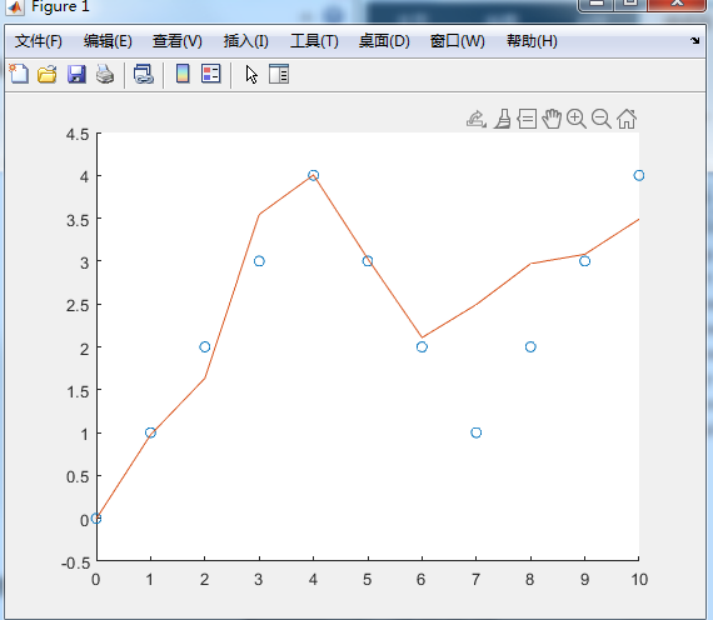The image size is (713, 620).
Task: Click the x-axis tick label 10
Action: coord(639,580)
